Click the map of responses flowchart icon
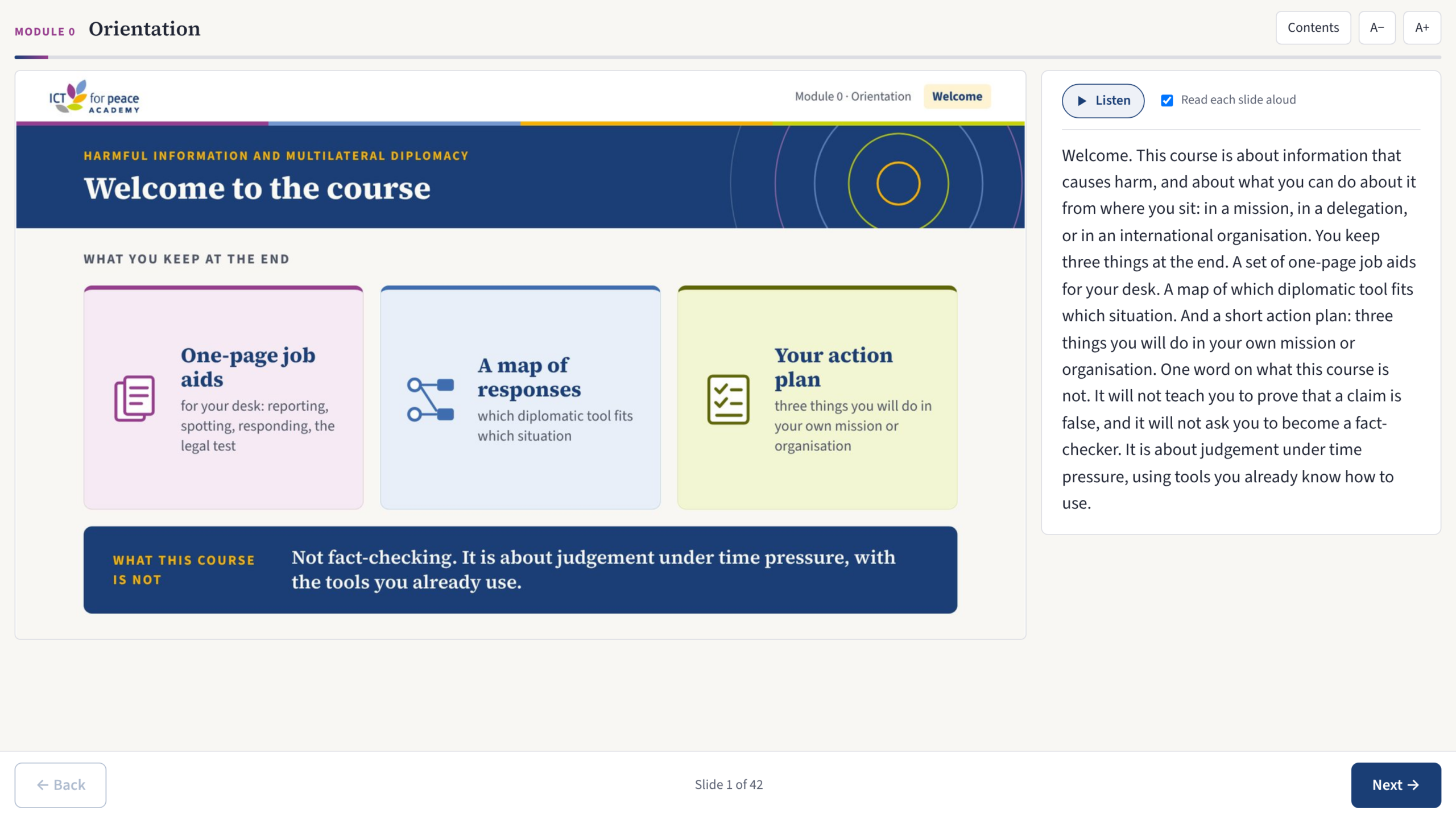This screenshot has height=819, width=1456. point(431,399)
